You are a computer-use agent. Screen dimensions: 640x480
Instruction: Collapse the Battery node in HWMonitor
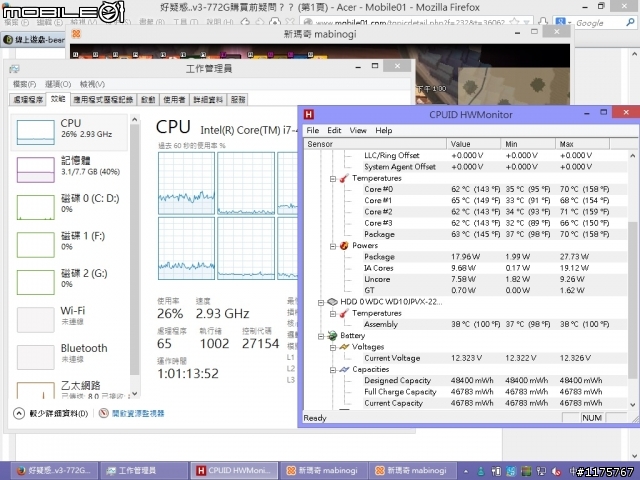tap(321, 336)
